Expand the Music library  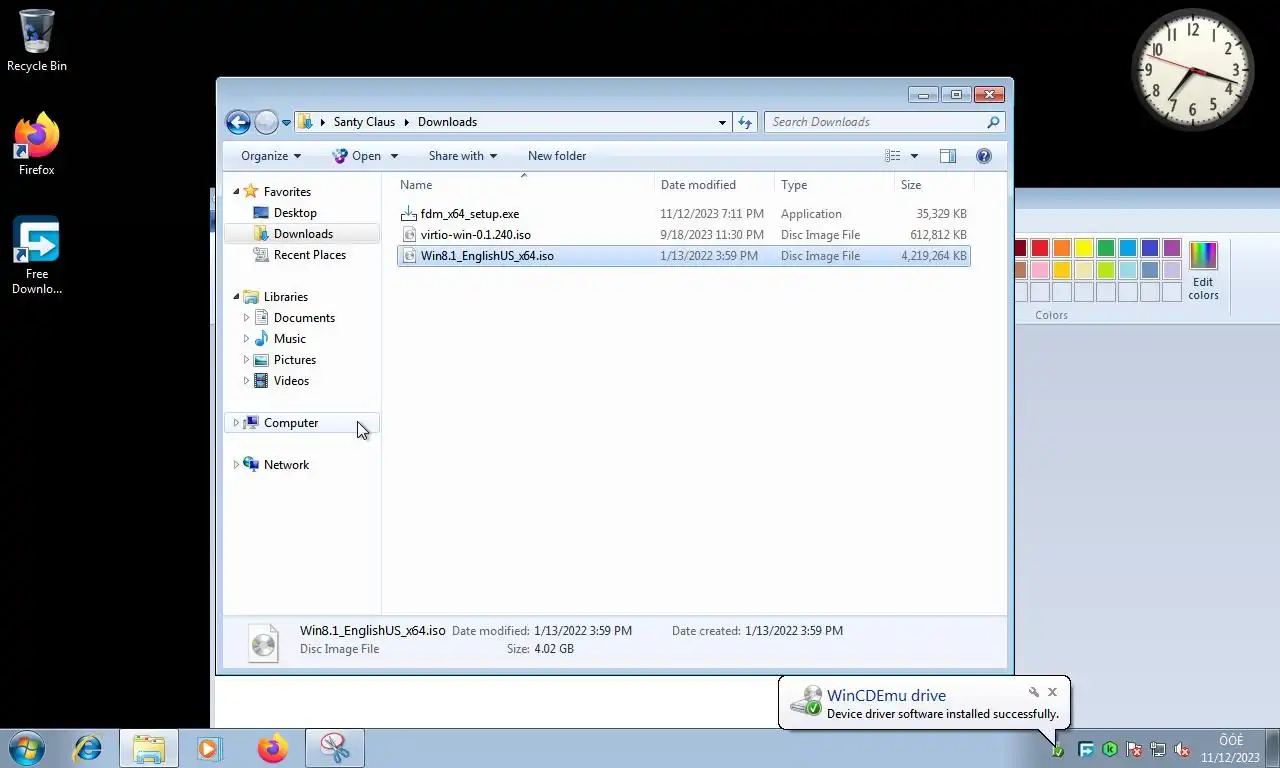(x=246, y=339)
